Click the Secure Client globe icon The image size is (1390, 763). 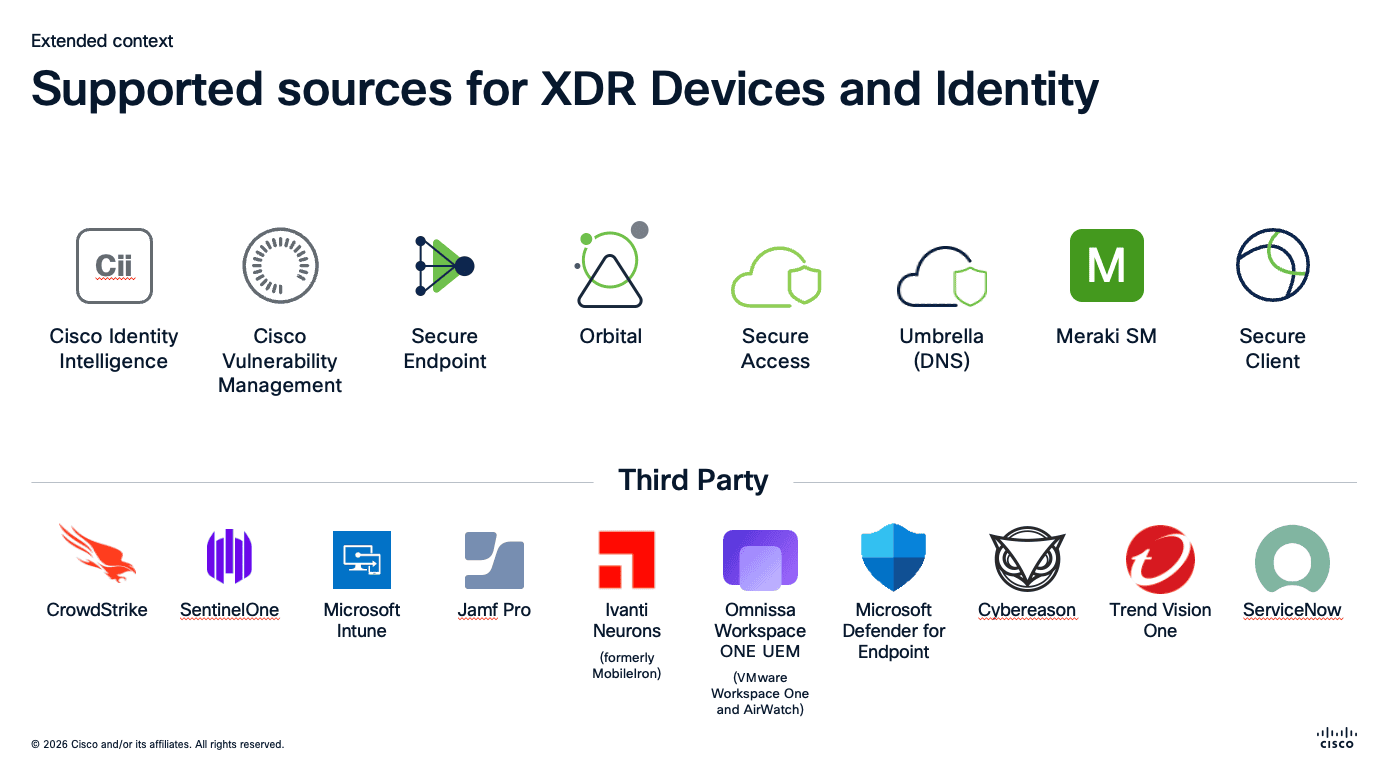(1272, 264)
